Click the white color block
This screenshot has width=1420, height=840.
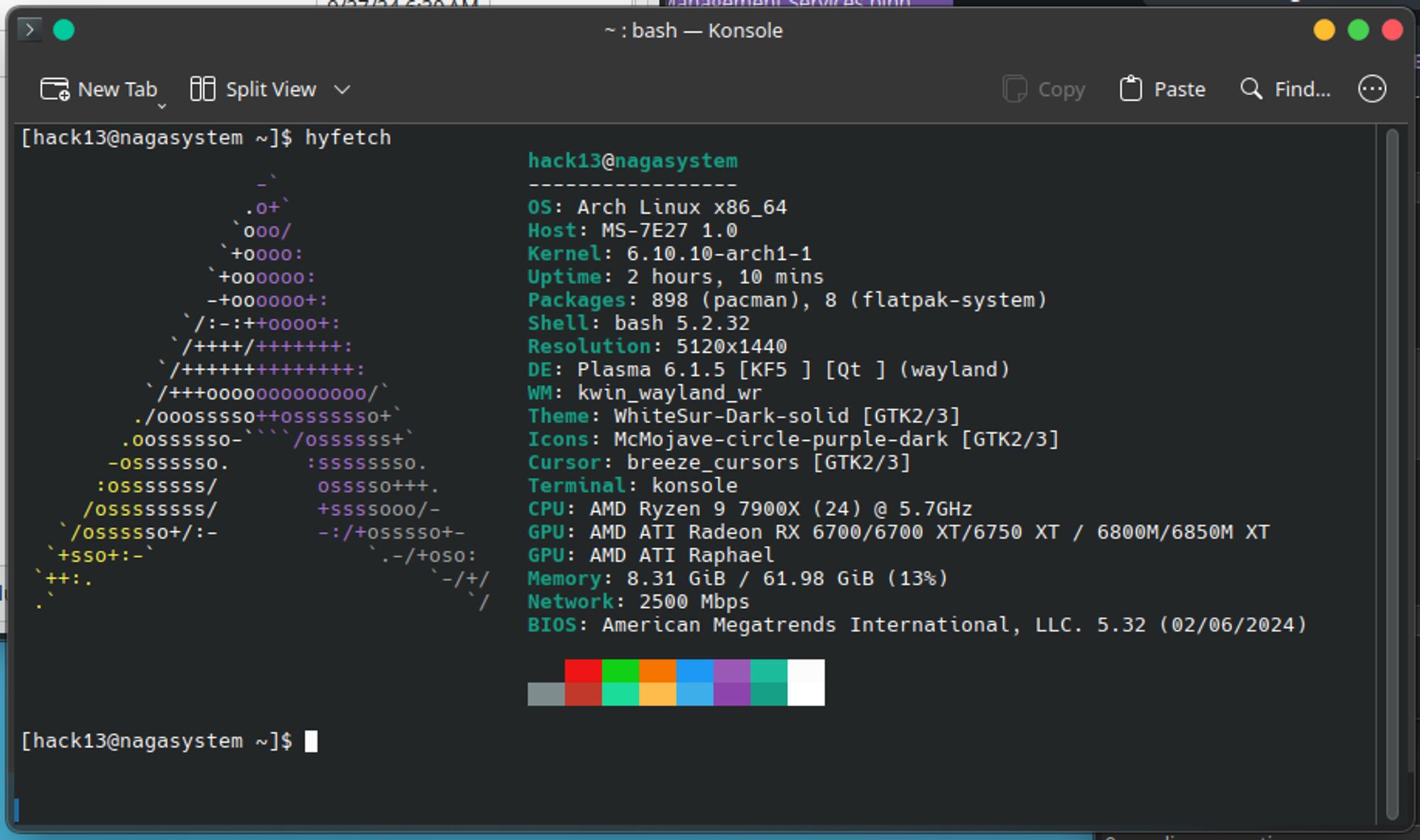[806, 682]
